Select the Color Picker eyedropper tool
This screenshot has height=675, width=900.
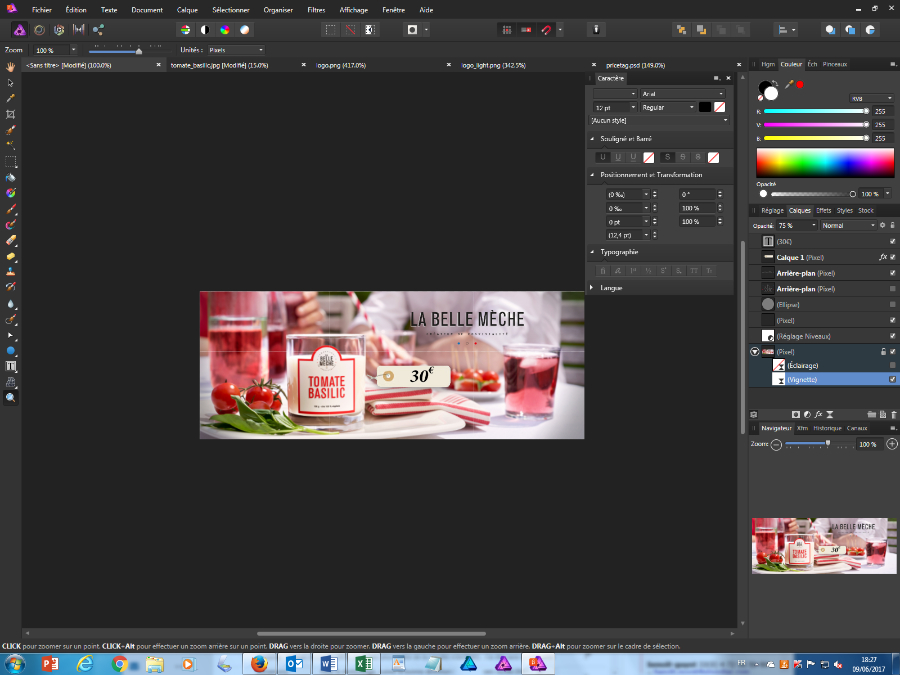(10, 98)
